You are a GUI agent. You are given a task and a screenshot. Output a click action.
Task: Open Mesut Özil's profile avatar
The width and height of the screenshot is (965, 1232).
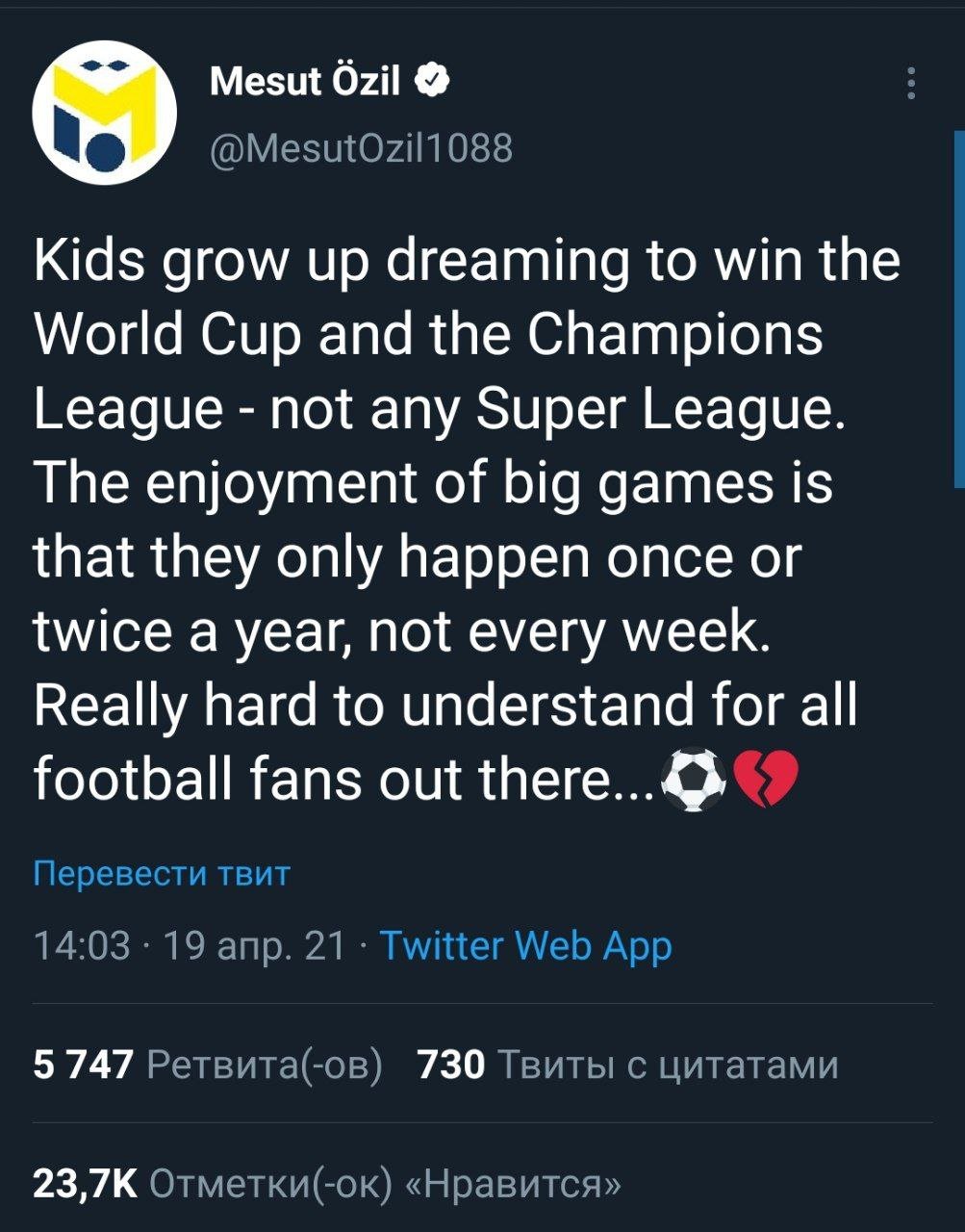tap(104, 113)
